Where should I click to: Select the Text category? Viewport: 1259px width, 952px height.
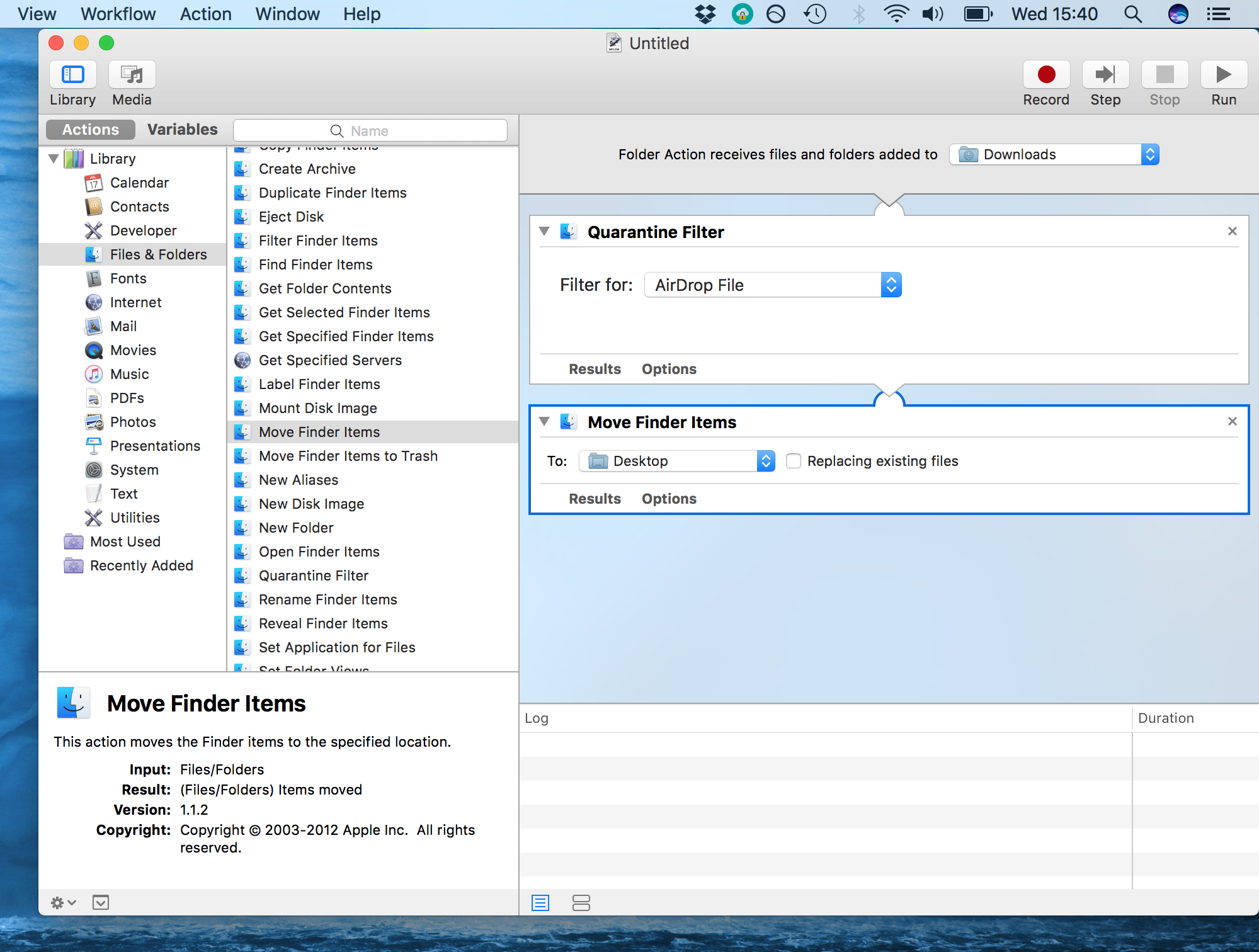[123, 494]
